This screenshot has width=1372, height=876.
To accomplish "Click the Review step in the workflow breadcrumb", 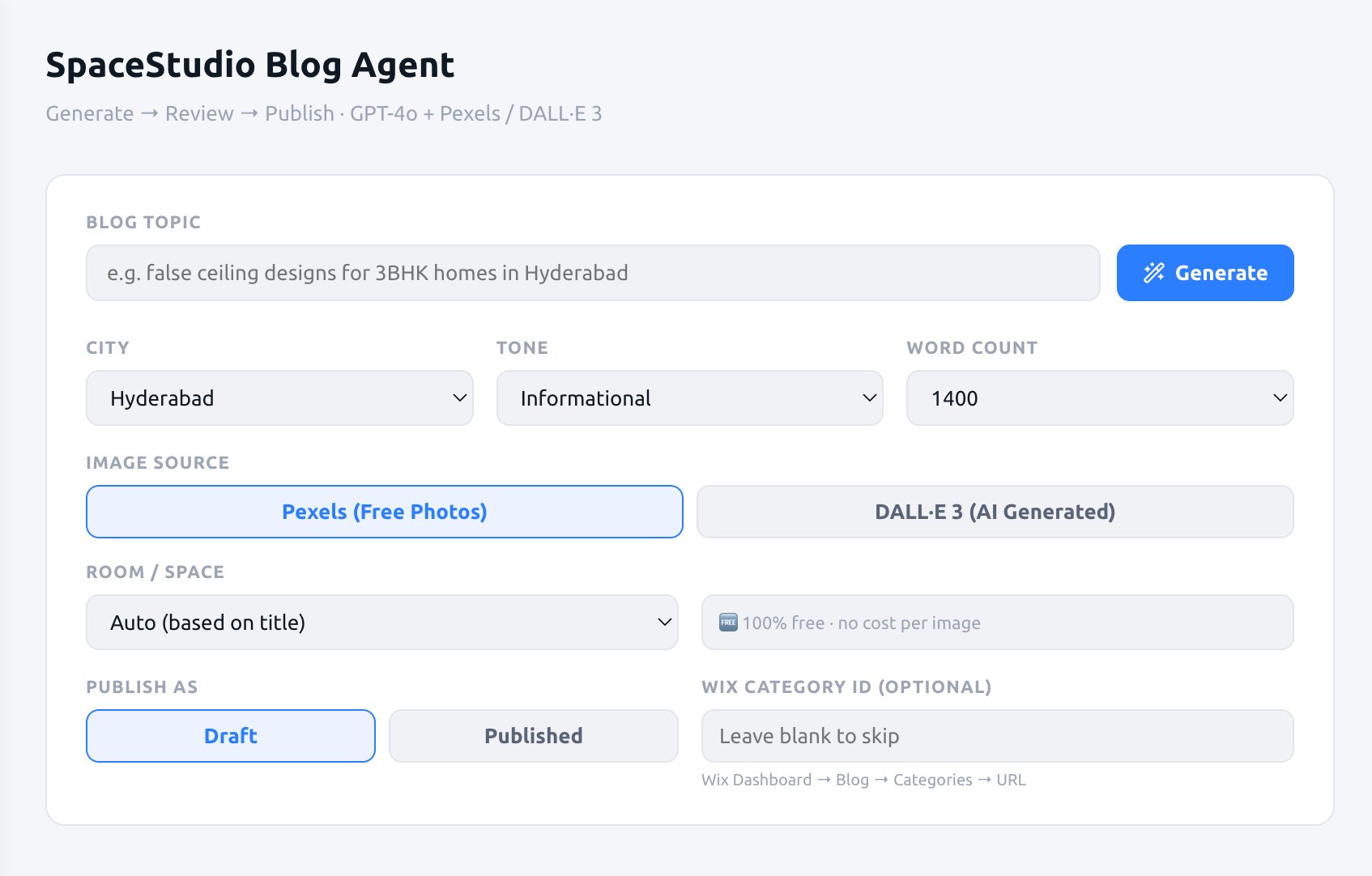I will [x=198, y=113].
